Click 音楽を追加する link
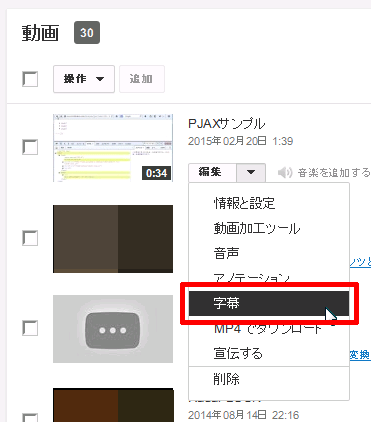 334,173
